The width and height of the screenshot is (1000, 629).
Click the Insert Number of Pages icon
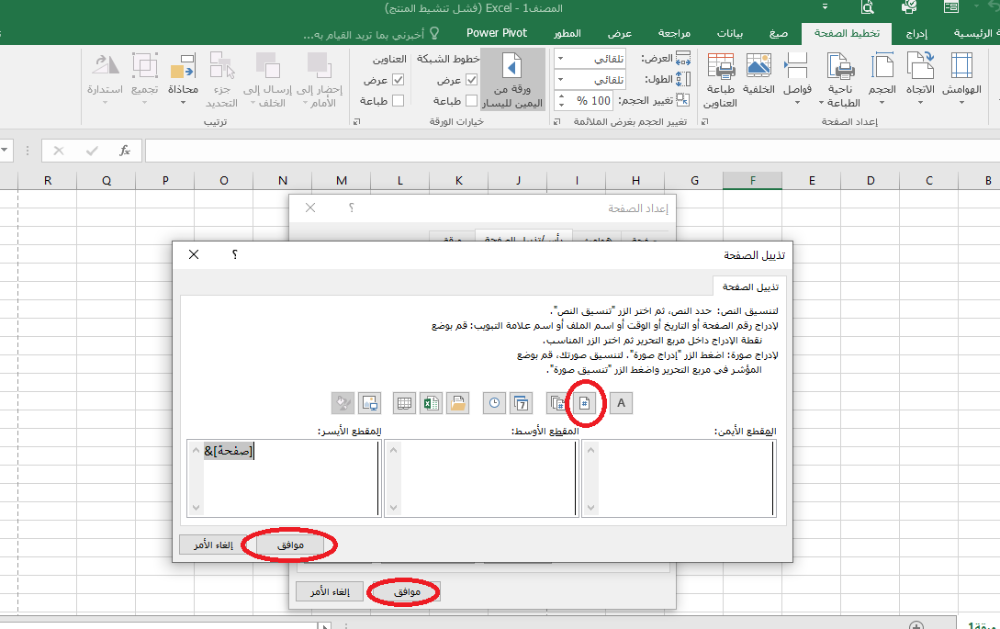556,404
